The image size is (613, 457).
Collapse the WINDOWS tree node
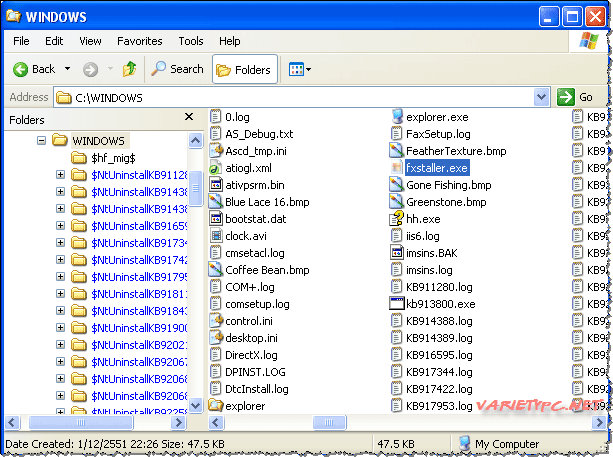click(x=41, y=140)
